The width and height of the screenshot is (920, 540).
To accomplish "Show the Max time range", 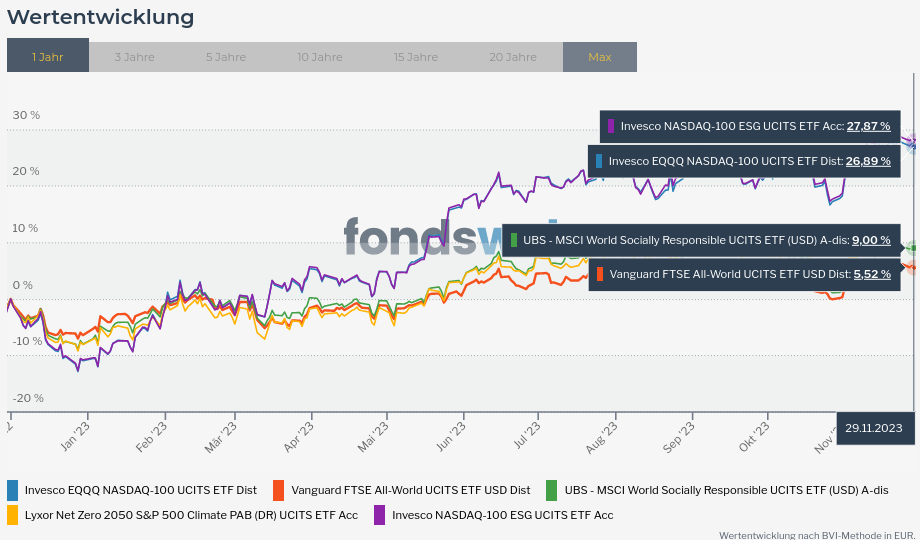I will (600, 57).
